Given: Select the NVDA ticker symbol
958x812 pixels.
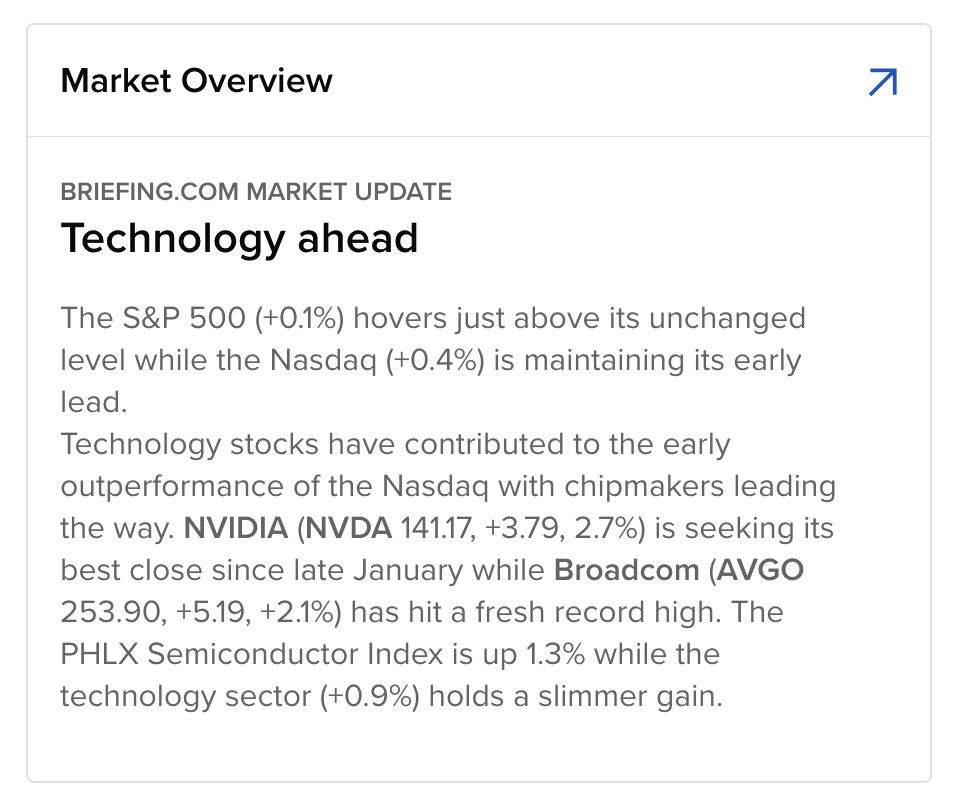Looking at the screenshot, I should pyautogui.click(x=351, y=527).
